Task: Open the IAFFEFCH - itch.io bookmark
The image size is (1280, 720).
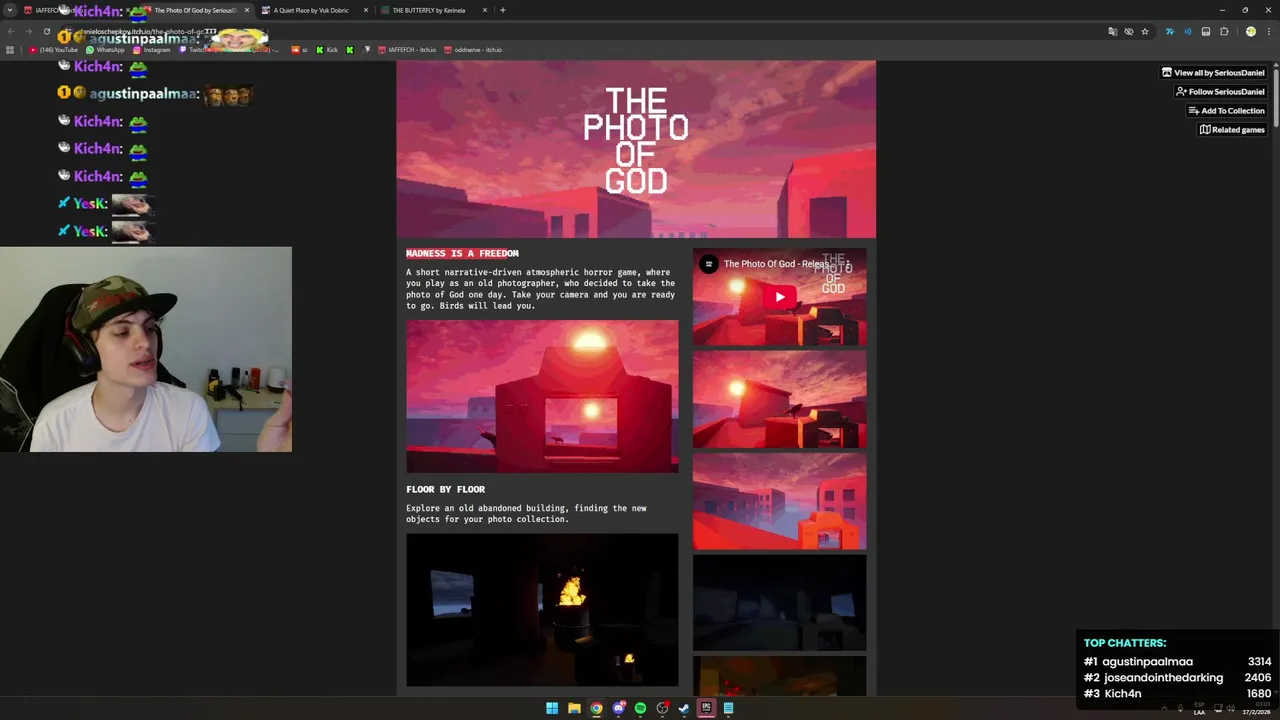Action: tap(407, 49)
